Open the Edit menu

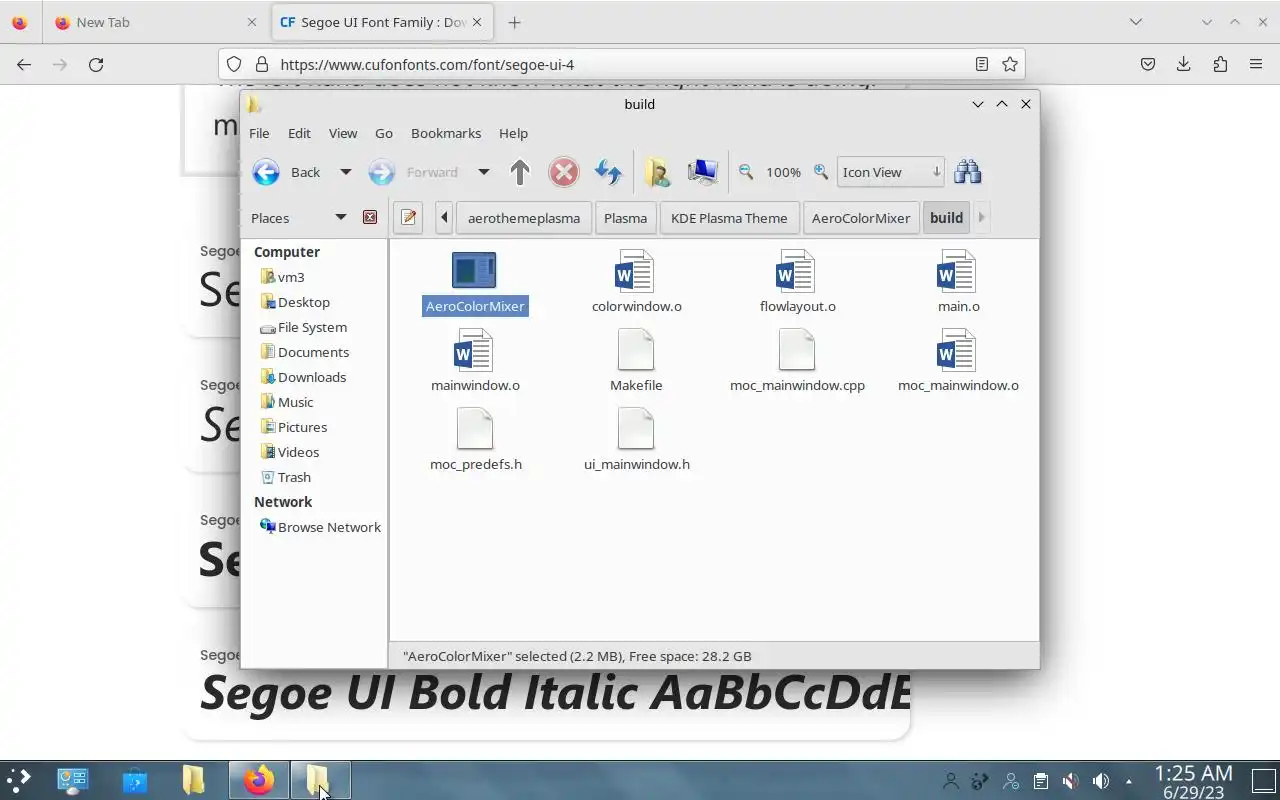pyautogui.click(x=299, y=133)
